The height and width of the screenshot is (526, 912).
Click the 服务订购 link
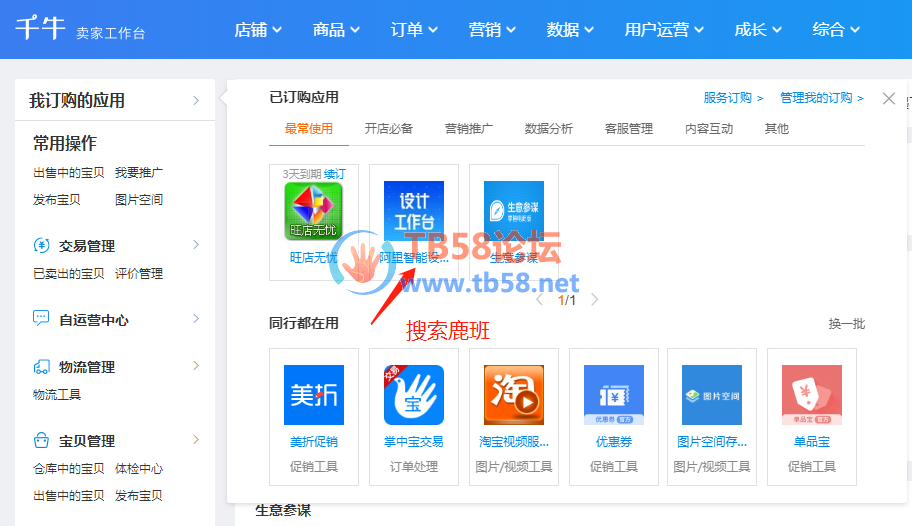733,98
